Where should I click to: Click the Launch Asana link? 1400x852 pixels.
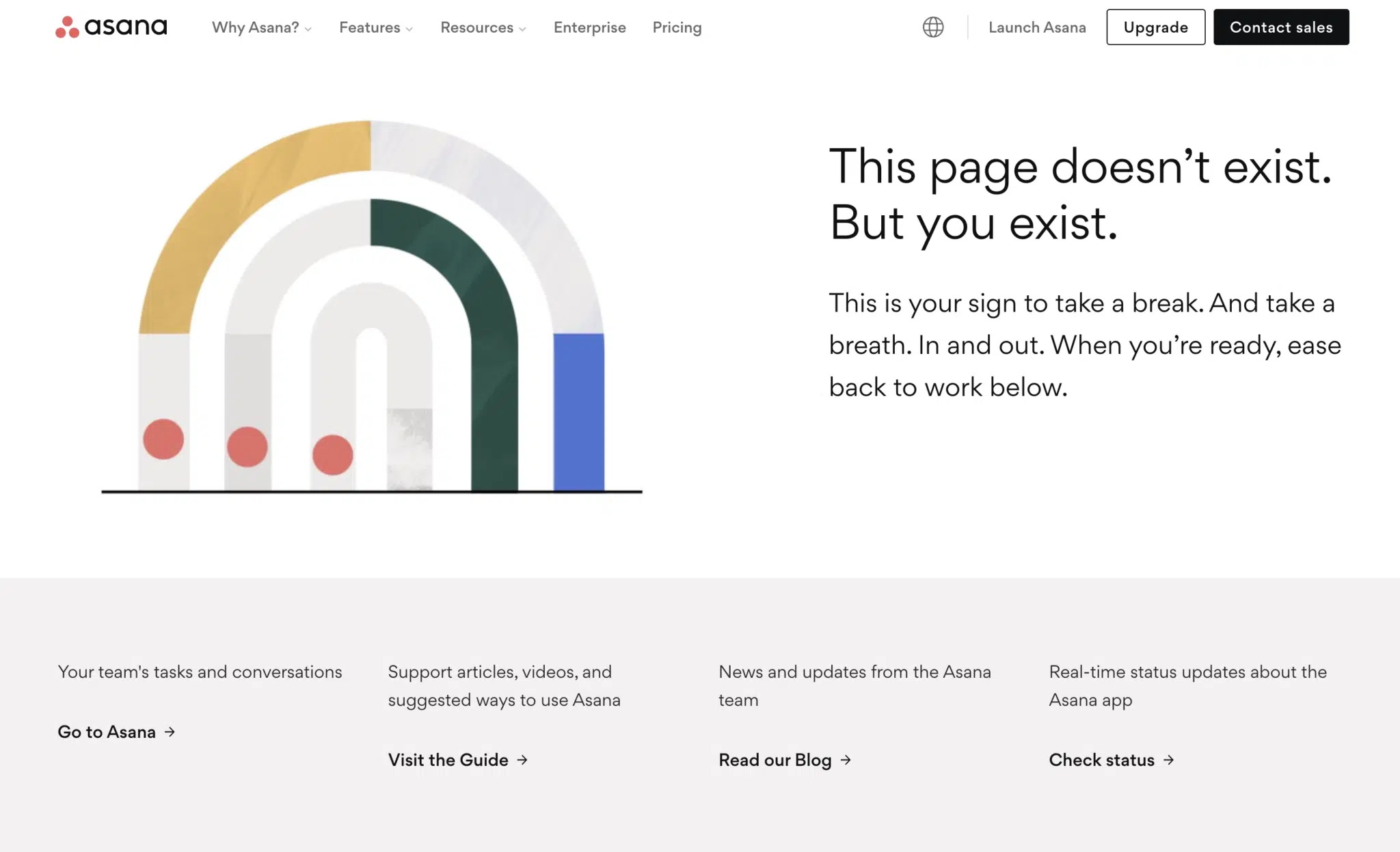click(1037, 27)
